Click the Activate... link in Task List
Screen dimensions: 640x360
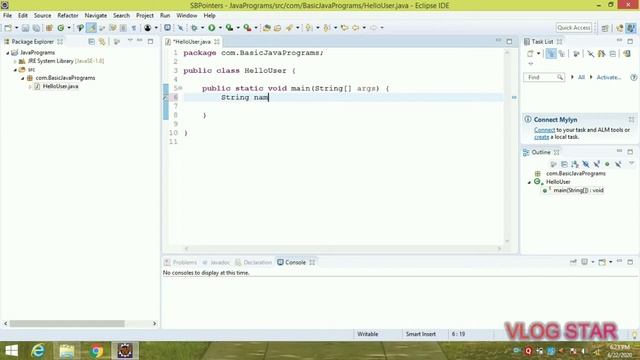click(609, 77)
